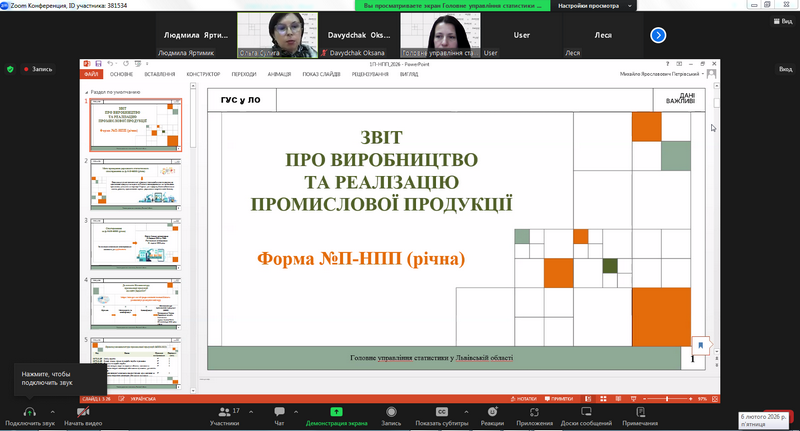The image size is (800, 431).
Task: Show subtitles with the CC icon
Action: pos(441,412)
